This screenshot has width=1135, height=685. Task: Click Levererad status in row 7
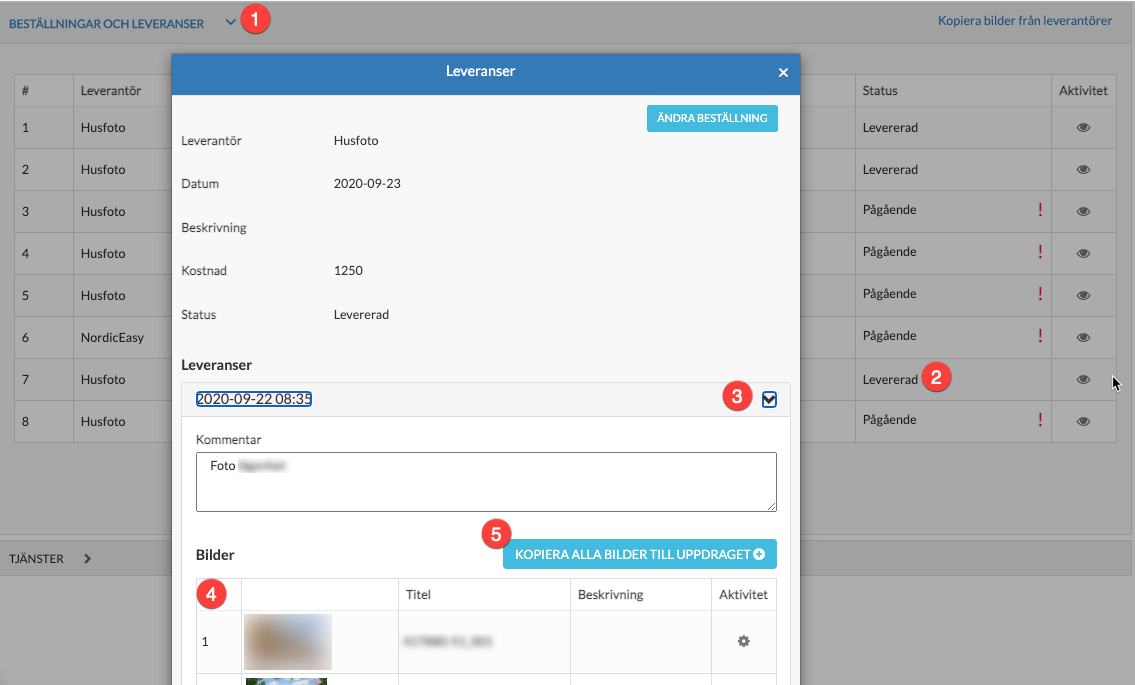[890, 379]
